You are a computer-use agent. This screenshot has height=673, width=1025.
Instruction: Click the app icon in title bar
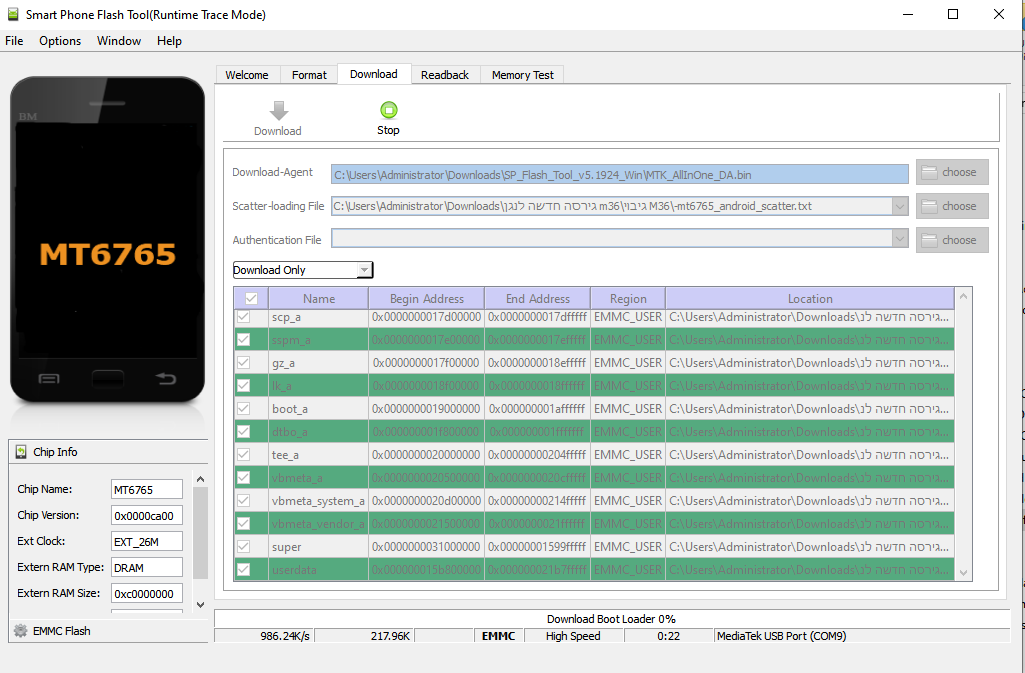13,15
